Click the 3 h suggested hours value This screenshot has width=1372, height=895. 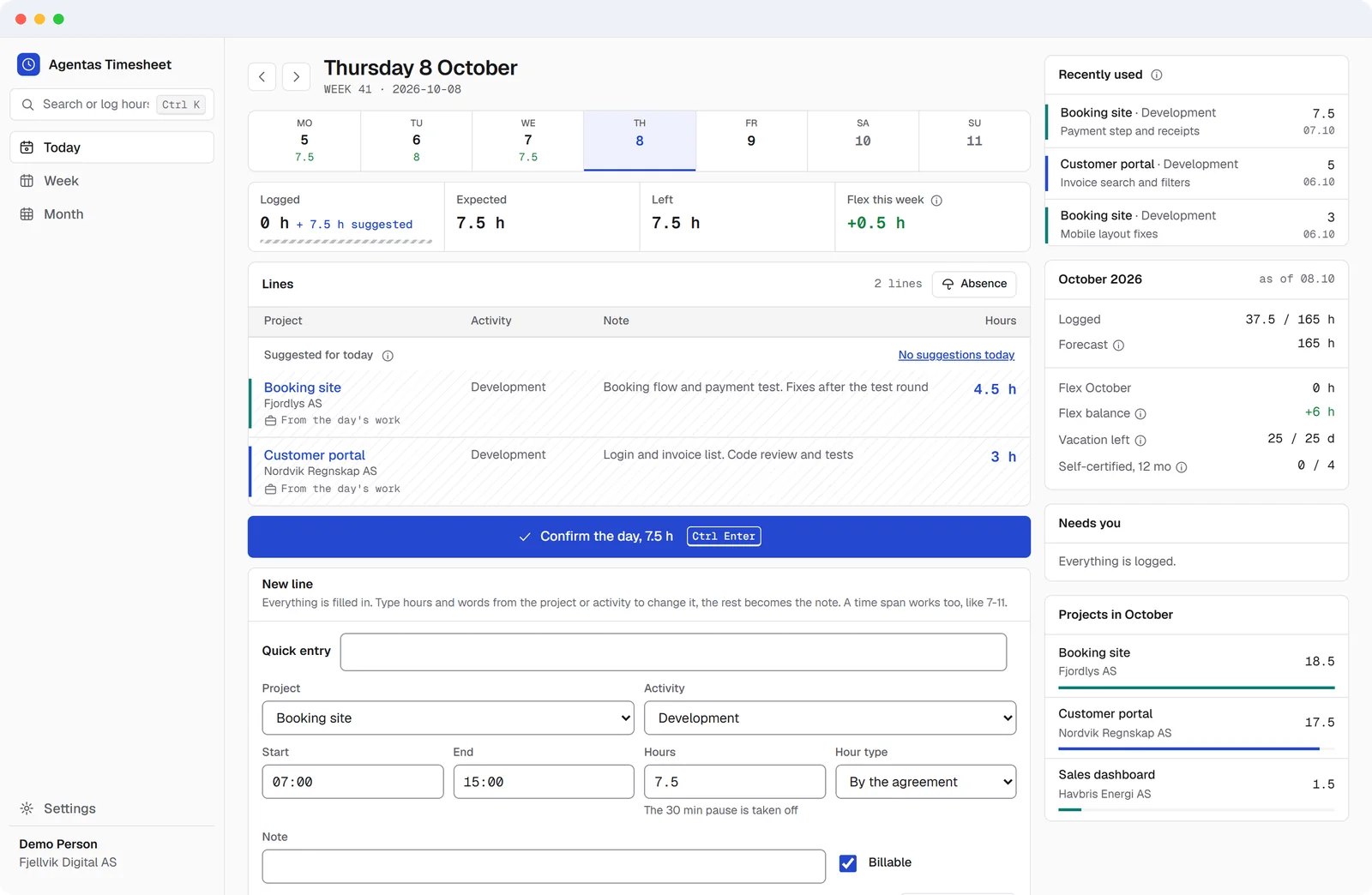click(1003, 457)
